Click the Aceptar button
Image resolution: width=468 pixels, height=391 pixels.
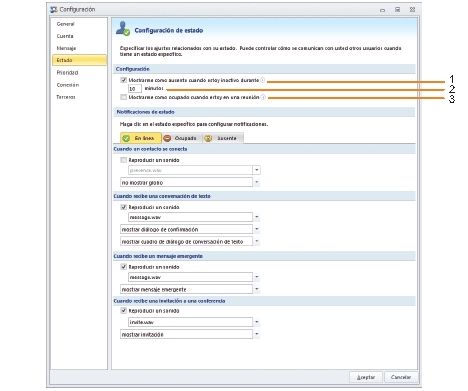coord(366,377)
